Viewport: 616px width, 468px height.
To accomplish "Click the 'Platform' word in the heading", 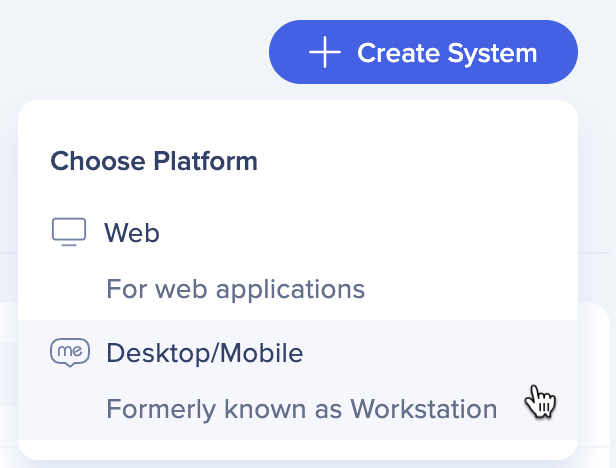I will pyautogui.click(x=205, y=161).
